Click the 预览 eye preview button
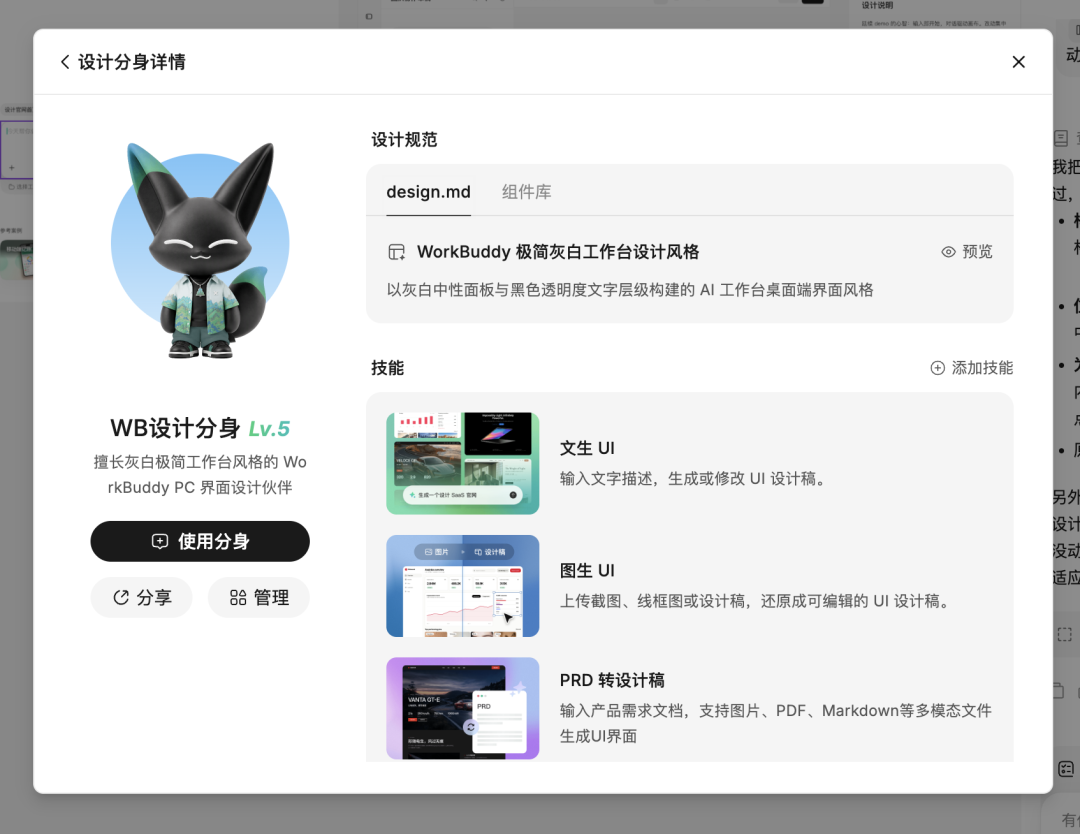 [x=967, y=251]
